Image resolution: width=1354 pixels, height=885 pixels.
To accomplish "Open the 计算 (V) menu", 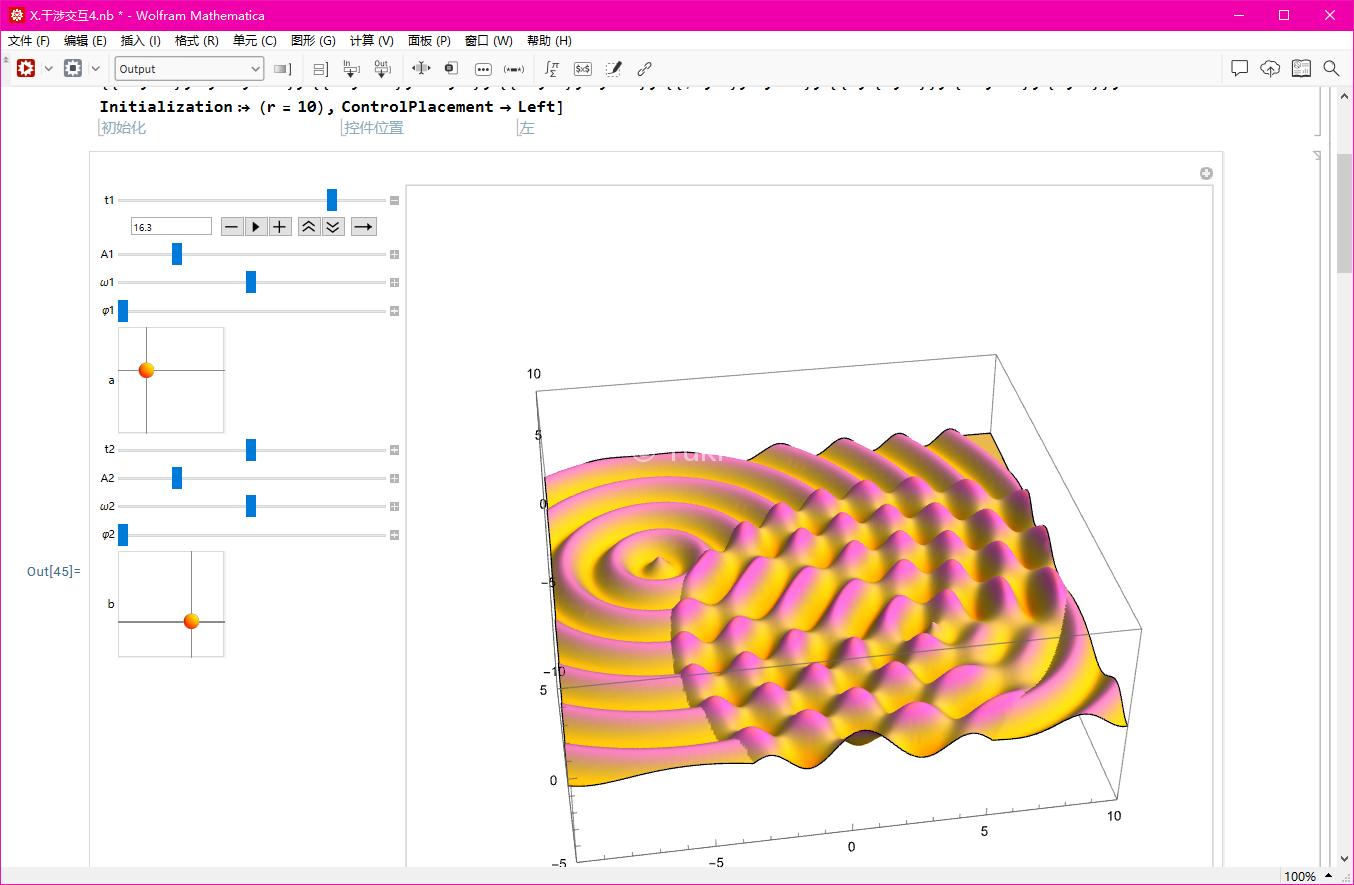I will tap(371, 41).
